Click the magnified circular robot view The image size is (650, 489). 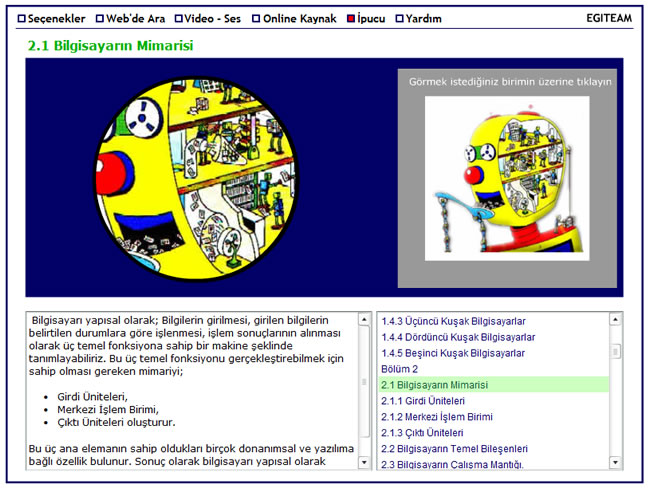pyautogui.click(x=196, y=179)
